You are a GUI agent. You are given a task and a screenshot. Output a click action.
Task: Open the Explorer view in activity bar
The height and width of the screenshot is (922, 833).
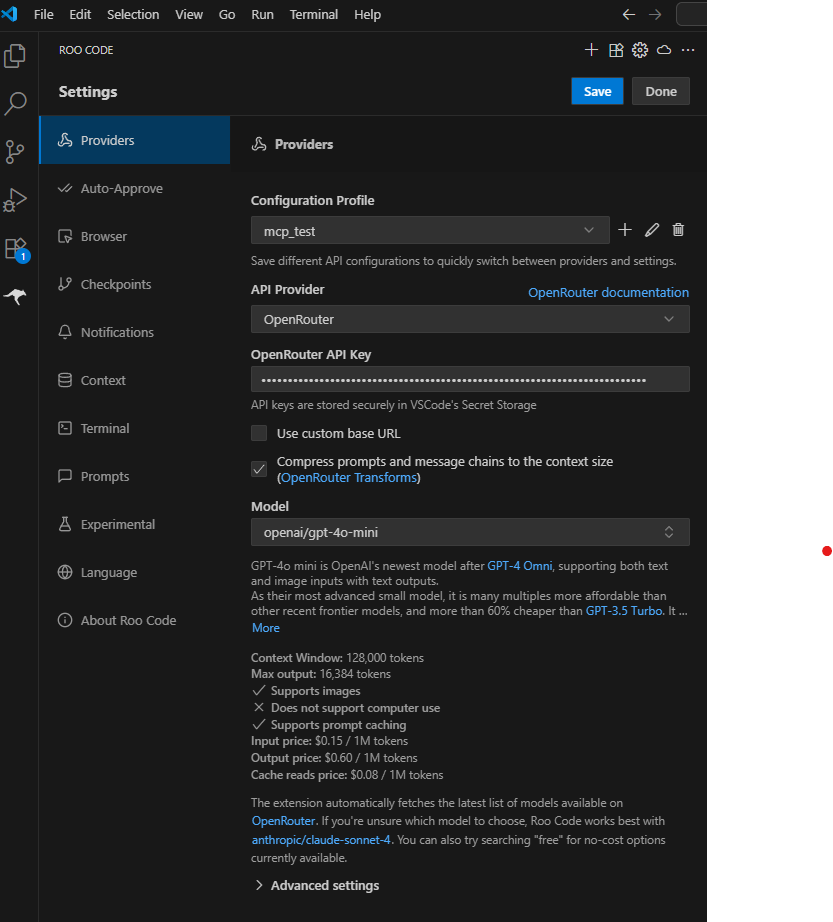point(15,56)
